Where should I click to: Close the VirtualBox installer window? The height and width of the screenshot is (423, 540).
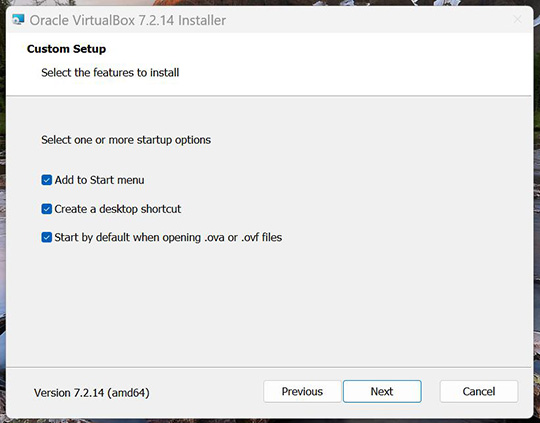point(517,19)
